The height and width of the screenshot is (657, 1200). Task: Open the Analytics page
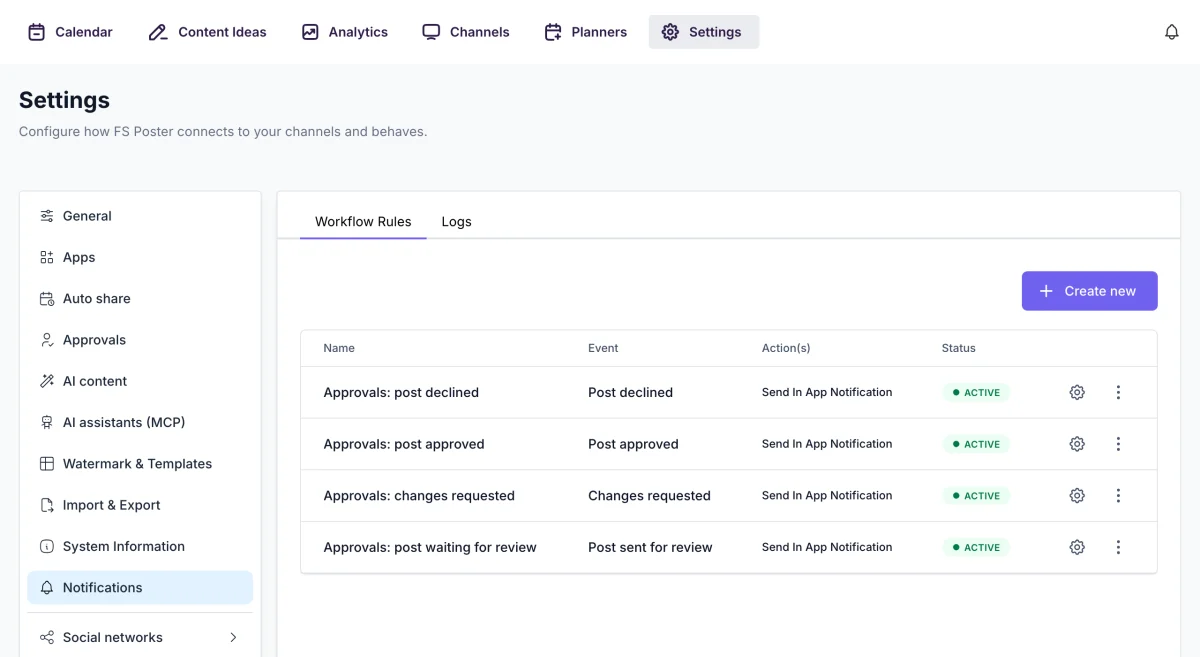(344, 32)
